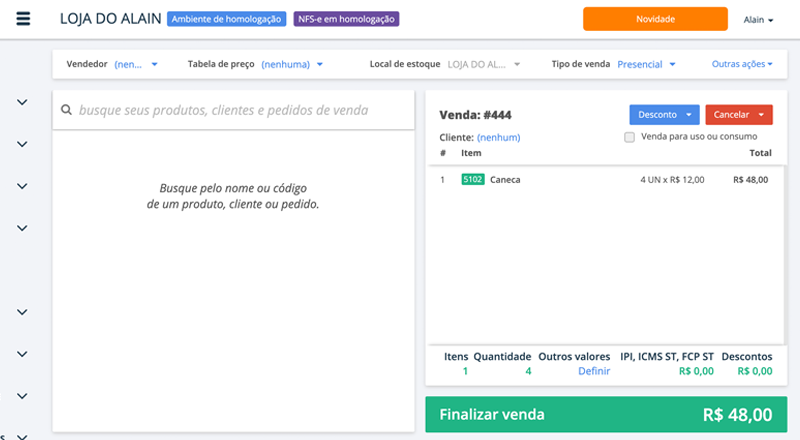
Task: Enable Venda para uso ou consumo
Action: [x=630, y=137]
